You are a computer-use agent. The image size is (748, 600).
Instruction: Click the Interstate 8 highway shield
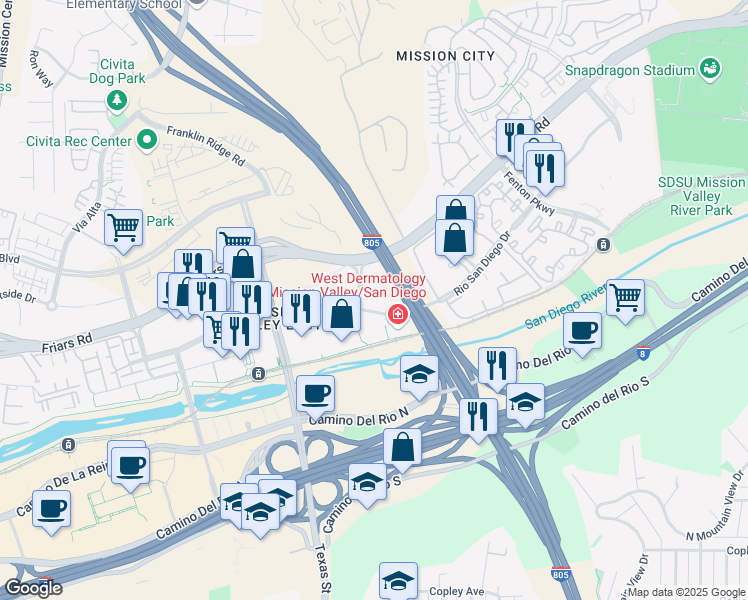click(x=643, y=353)
